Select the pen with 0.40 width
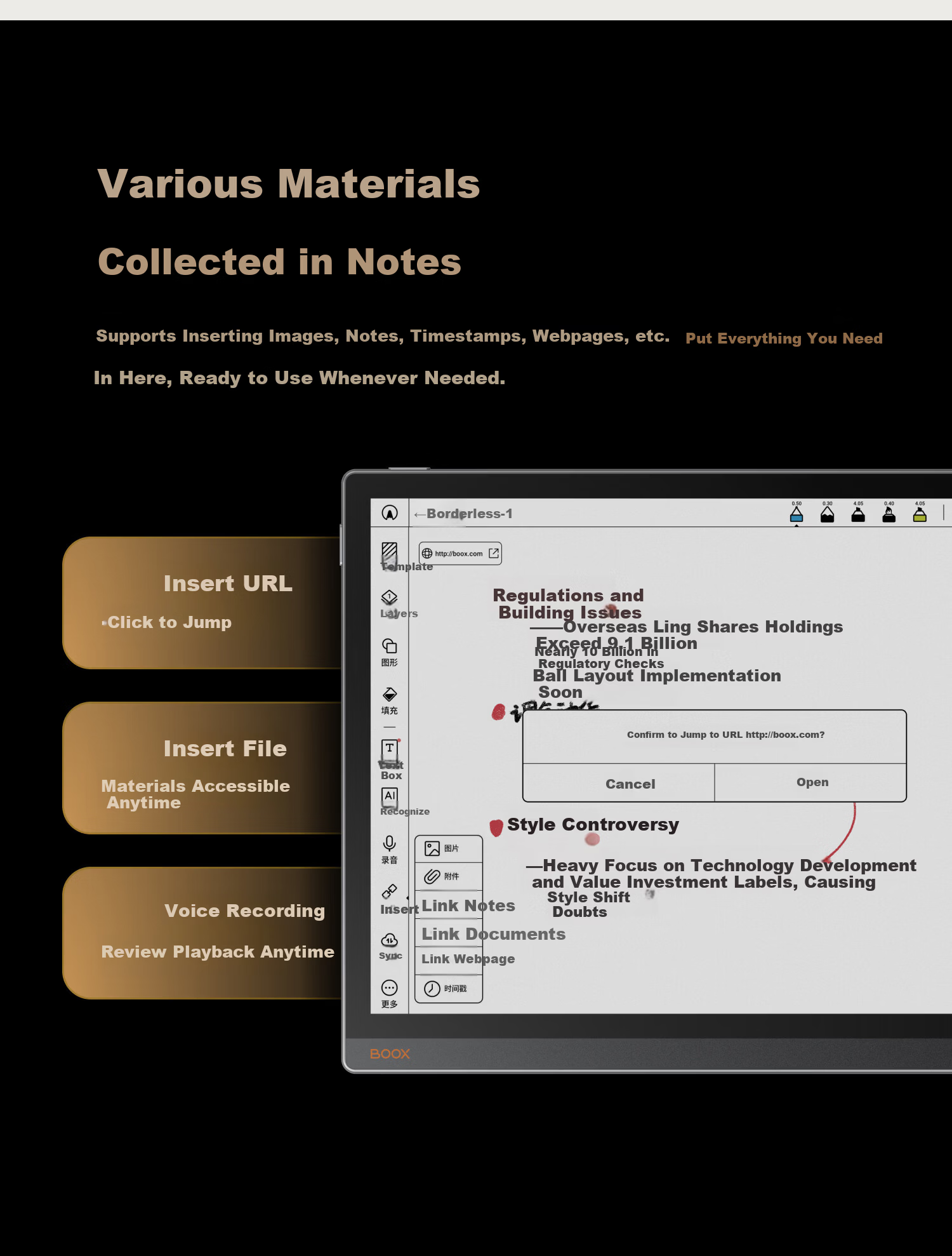The height and width of the screenshot is (1256, 952). [x=889, y=512]
